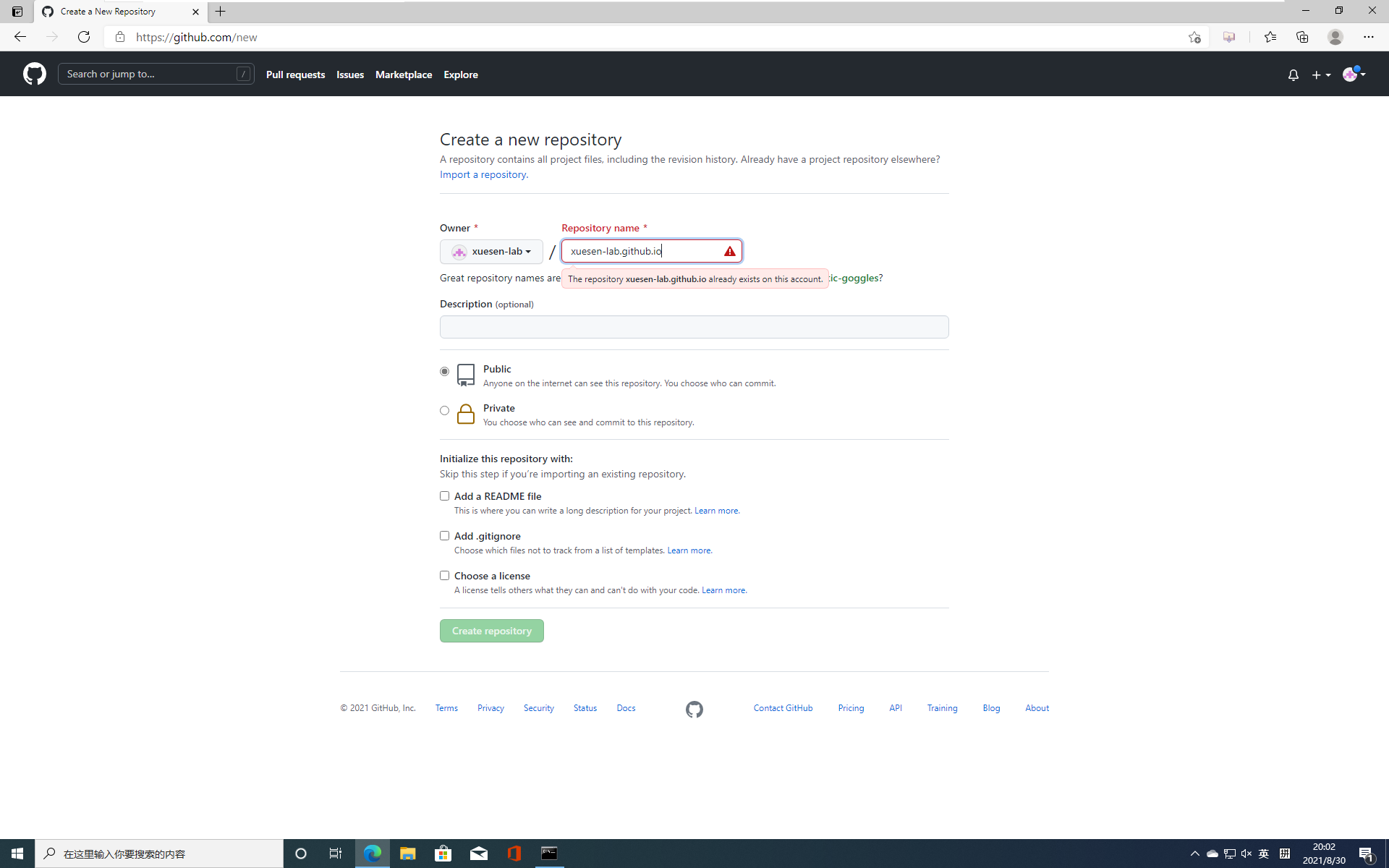Open Docs footer link

coord(626,708)
